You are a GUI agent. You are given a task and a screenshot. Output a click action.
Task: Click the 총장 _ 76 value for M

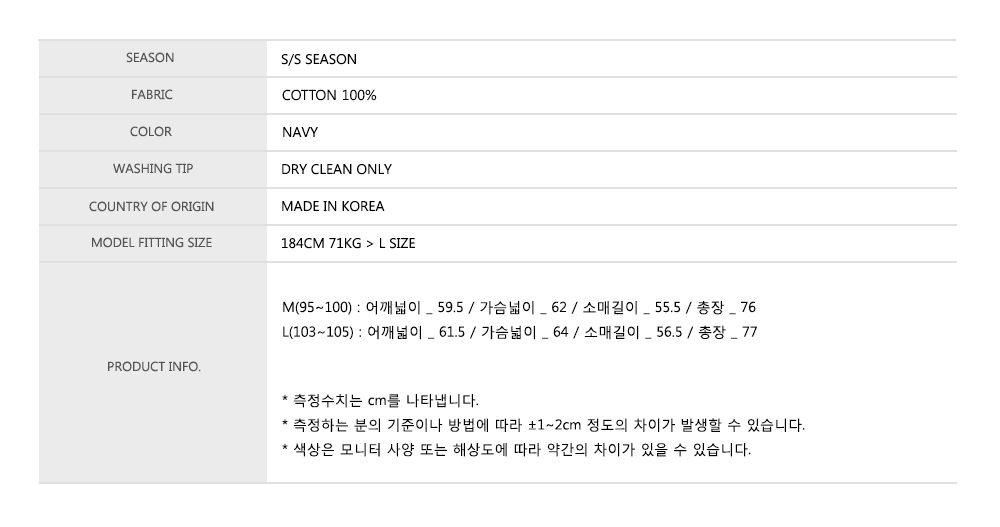[727, 307]
